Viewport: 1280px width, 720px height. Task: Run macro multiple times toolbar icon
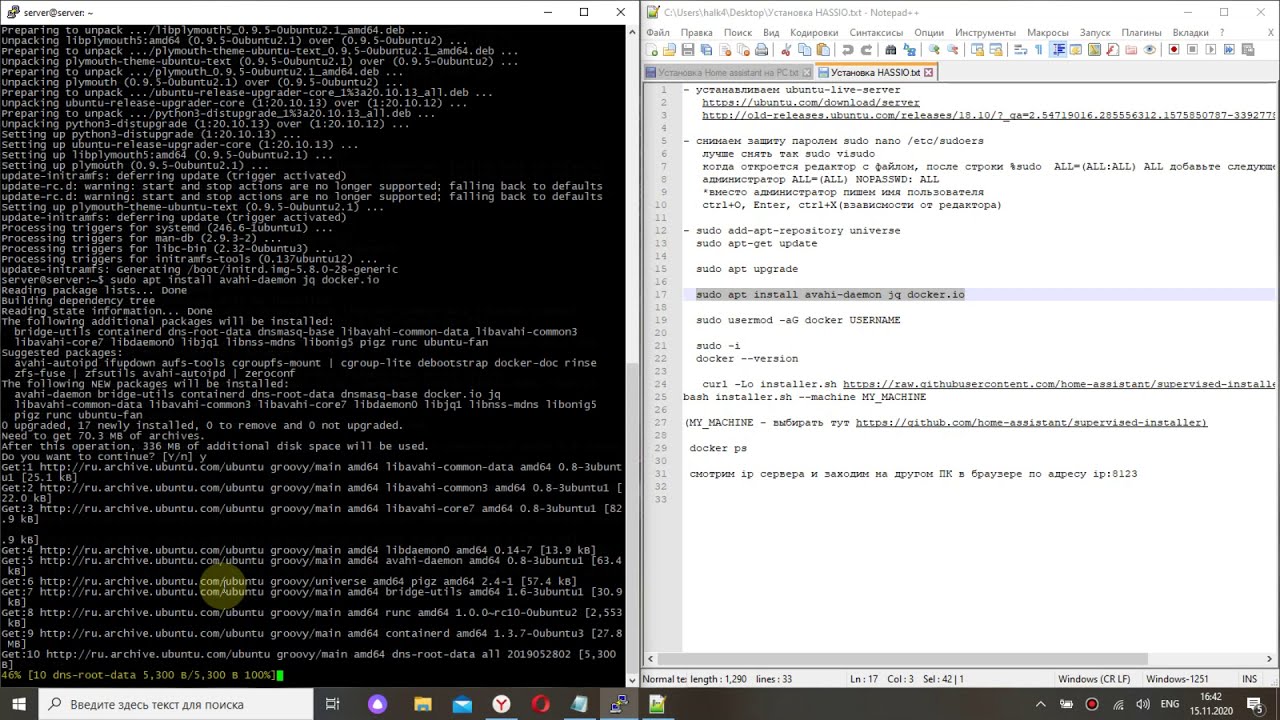pos(1229,50)
